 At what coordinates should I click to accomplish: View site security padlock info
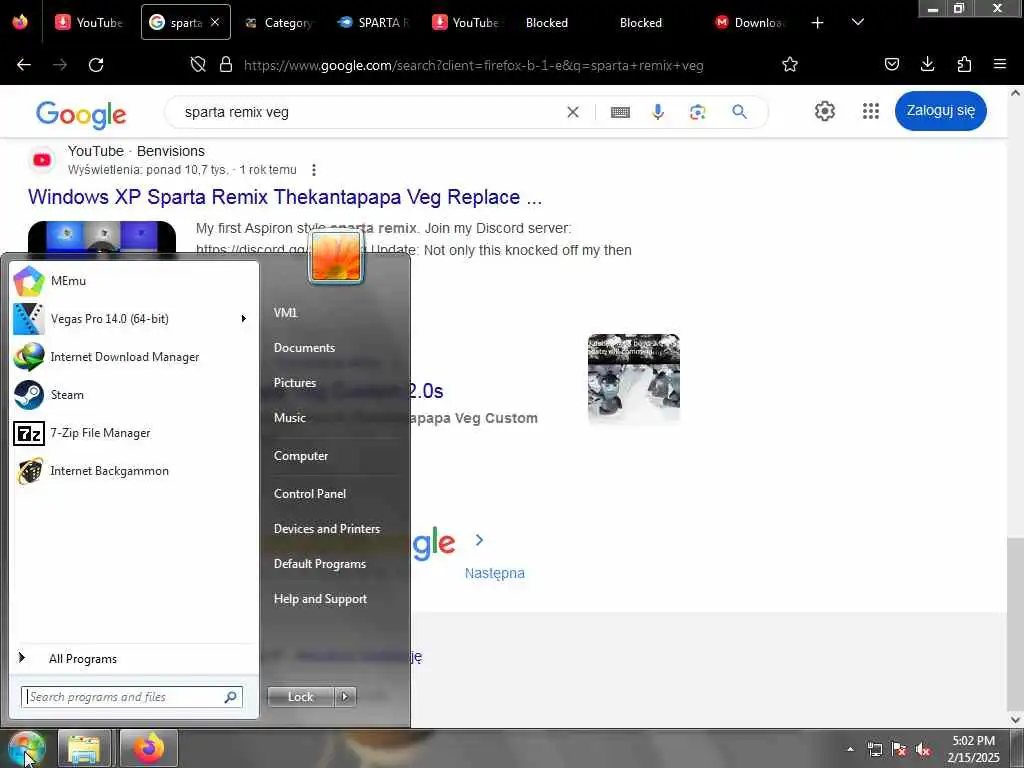click(x=226, y=65)
